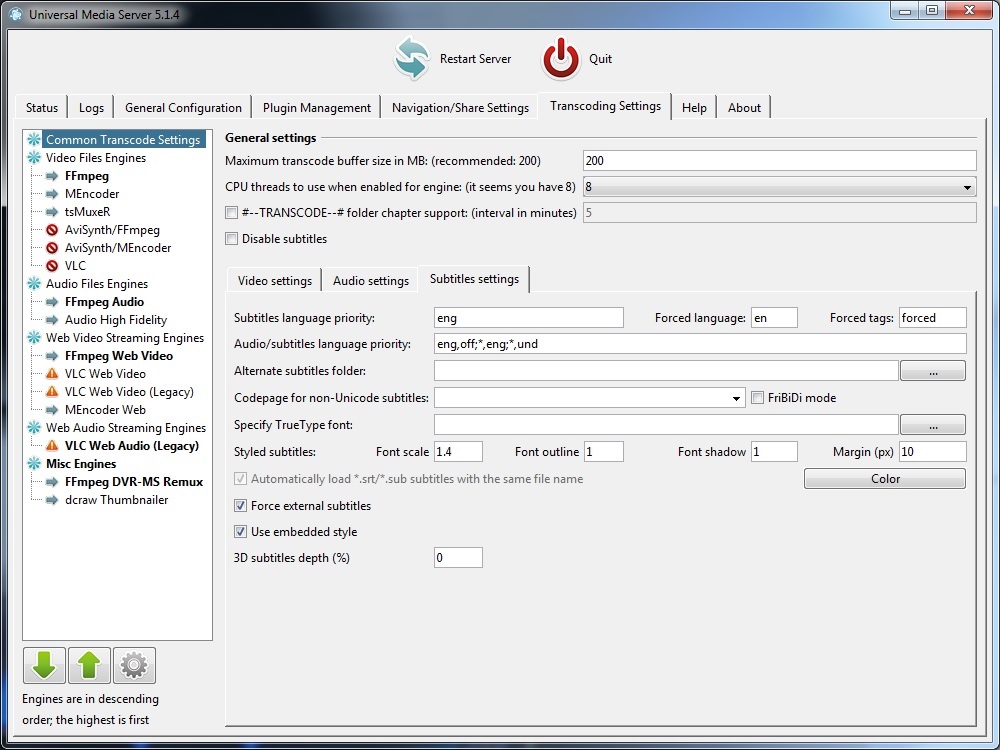Viewport: 1000px width, 750px height.
Task: Click the Font shadow field
Action: (774, 452)
